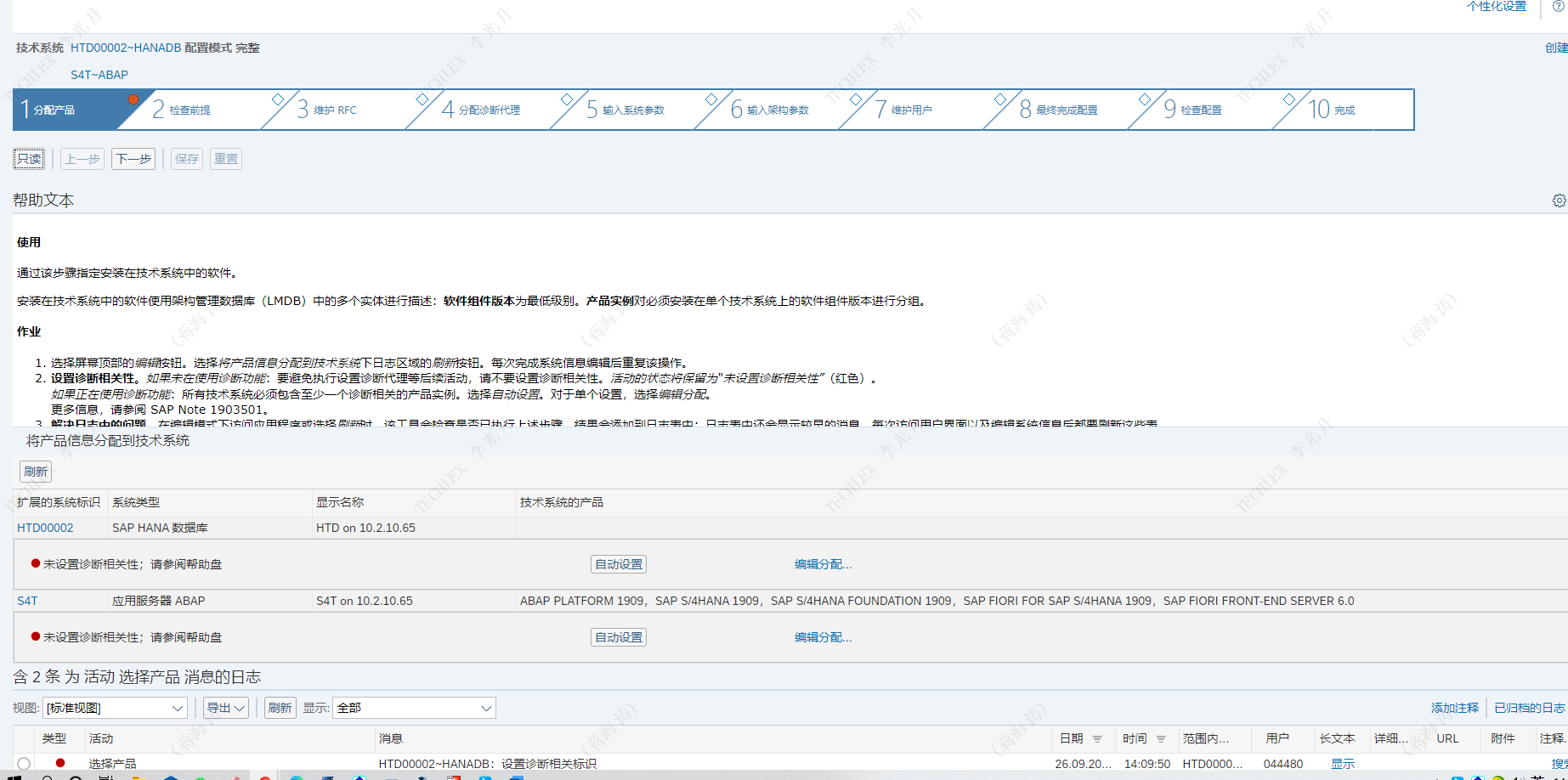Click red error icon in 选择产品 log row
The image size is (1568, 780).
click(x=60, y=763)
